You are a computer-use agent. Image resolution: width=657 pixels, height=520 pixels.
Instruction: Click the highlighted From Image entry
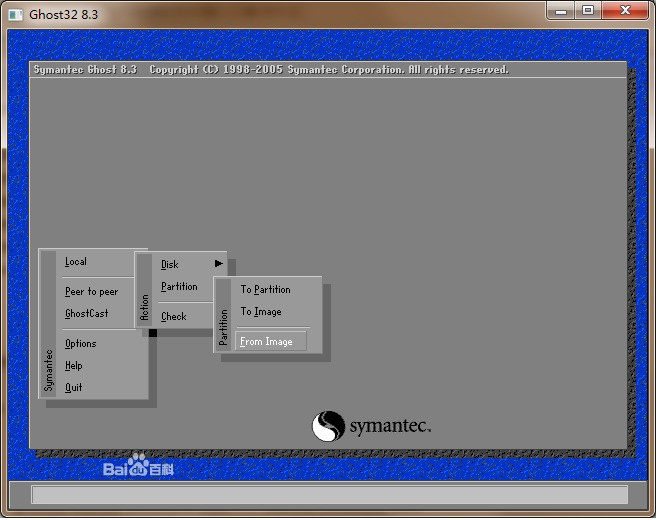tap(271, 341)
